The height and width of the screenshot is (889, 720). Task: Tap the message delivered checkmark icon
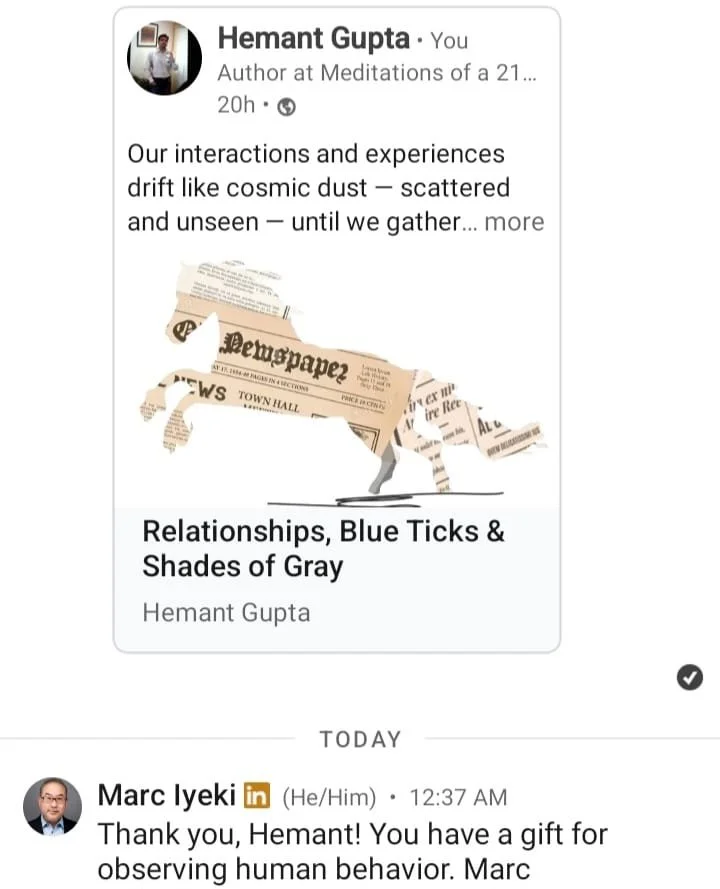[x=689, y=677]
